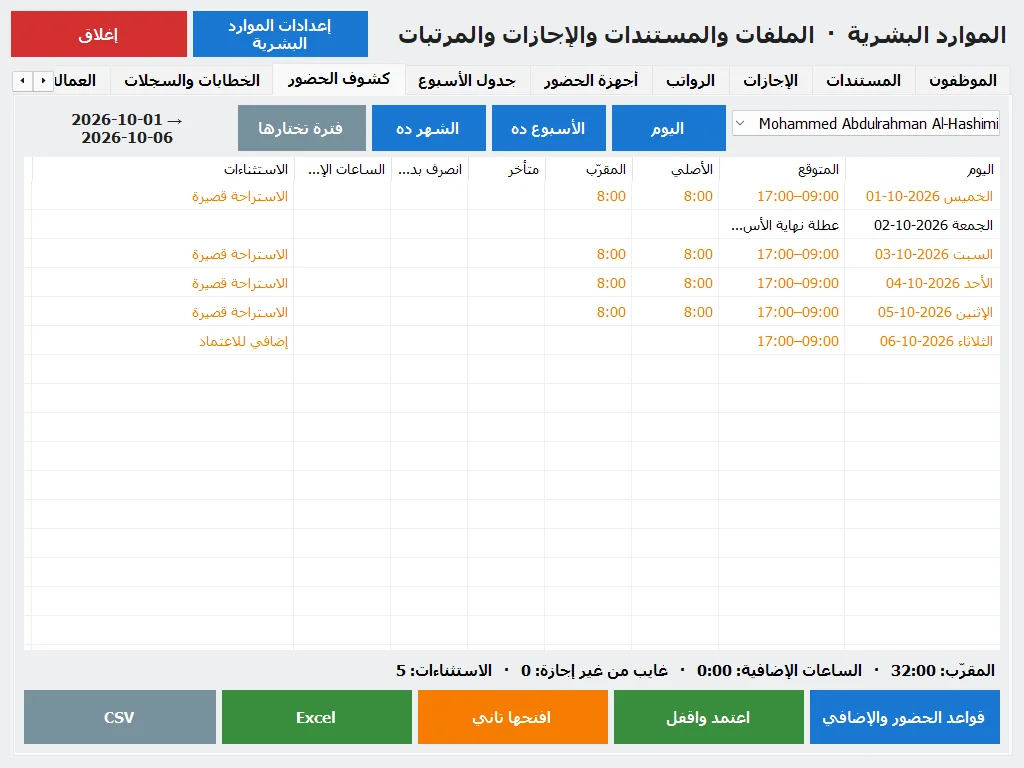Select the كشوف الحضور tab
This screenshot has width=1024, height=768.
click(339, 79)
